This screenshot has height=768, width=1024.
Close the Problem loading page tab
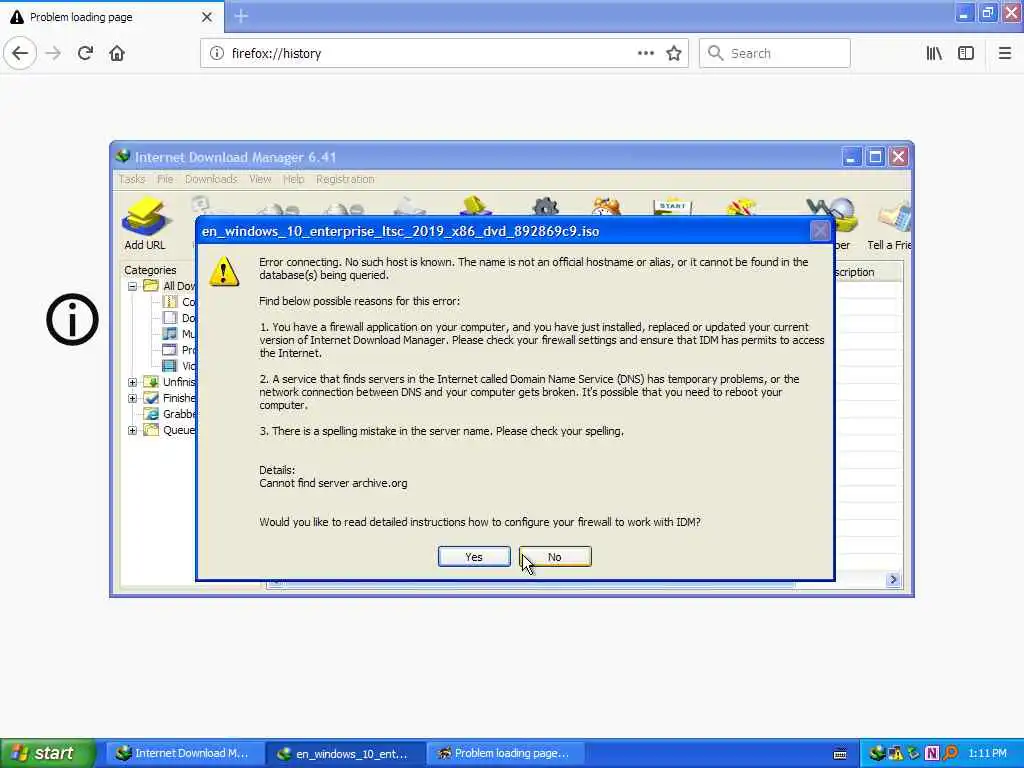(x=206, y=17)
